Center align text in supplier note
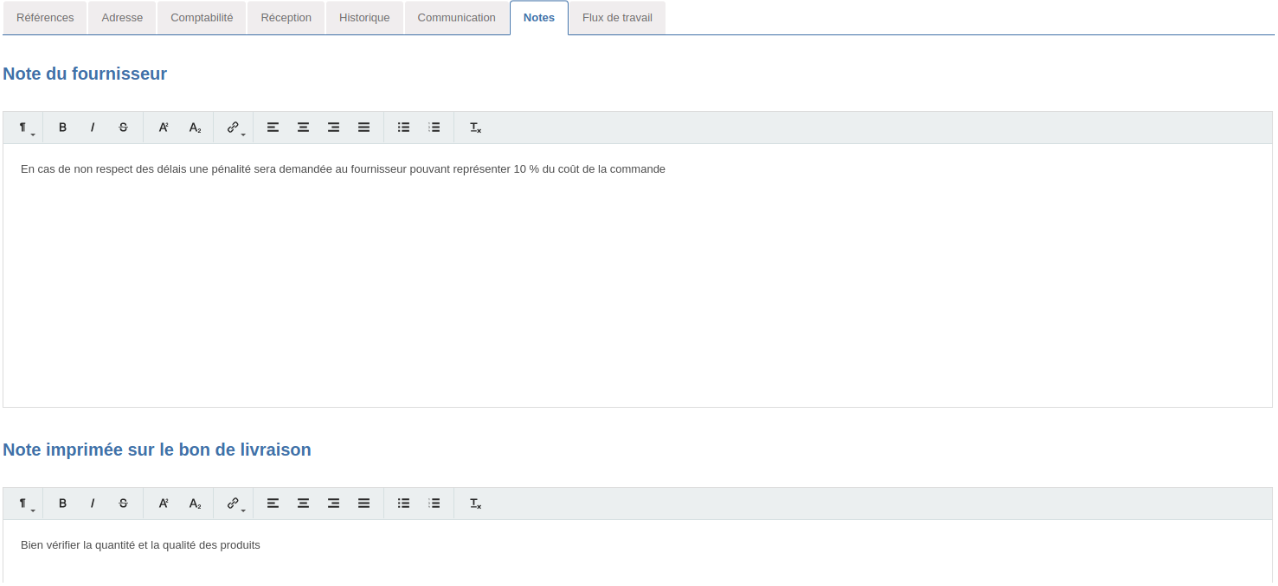 pos(303,128)
